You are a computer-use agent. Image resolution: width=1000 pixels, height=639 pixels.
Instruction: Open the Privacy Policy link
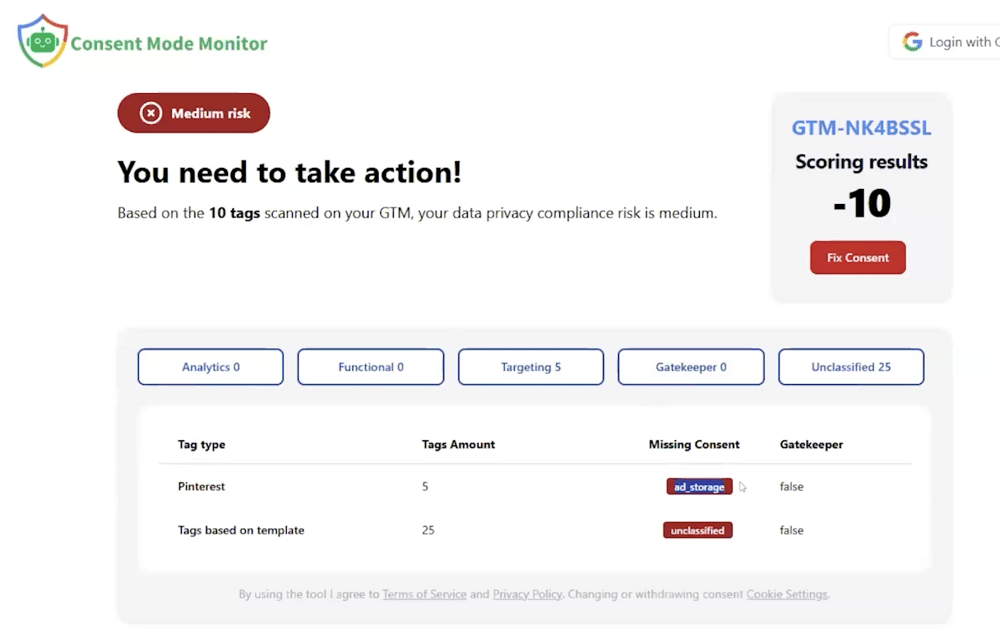click(x=527, y=594)
